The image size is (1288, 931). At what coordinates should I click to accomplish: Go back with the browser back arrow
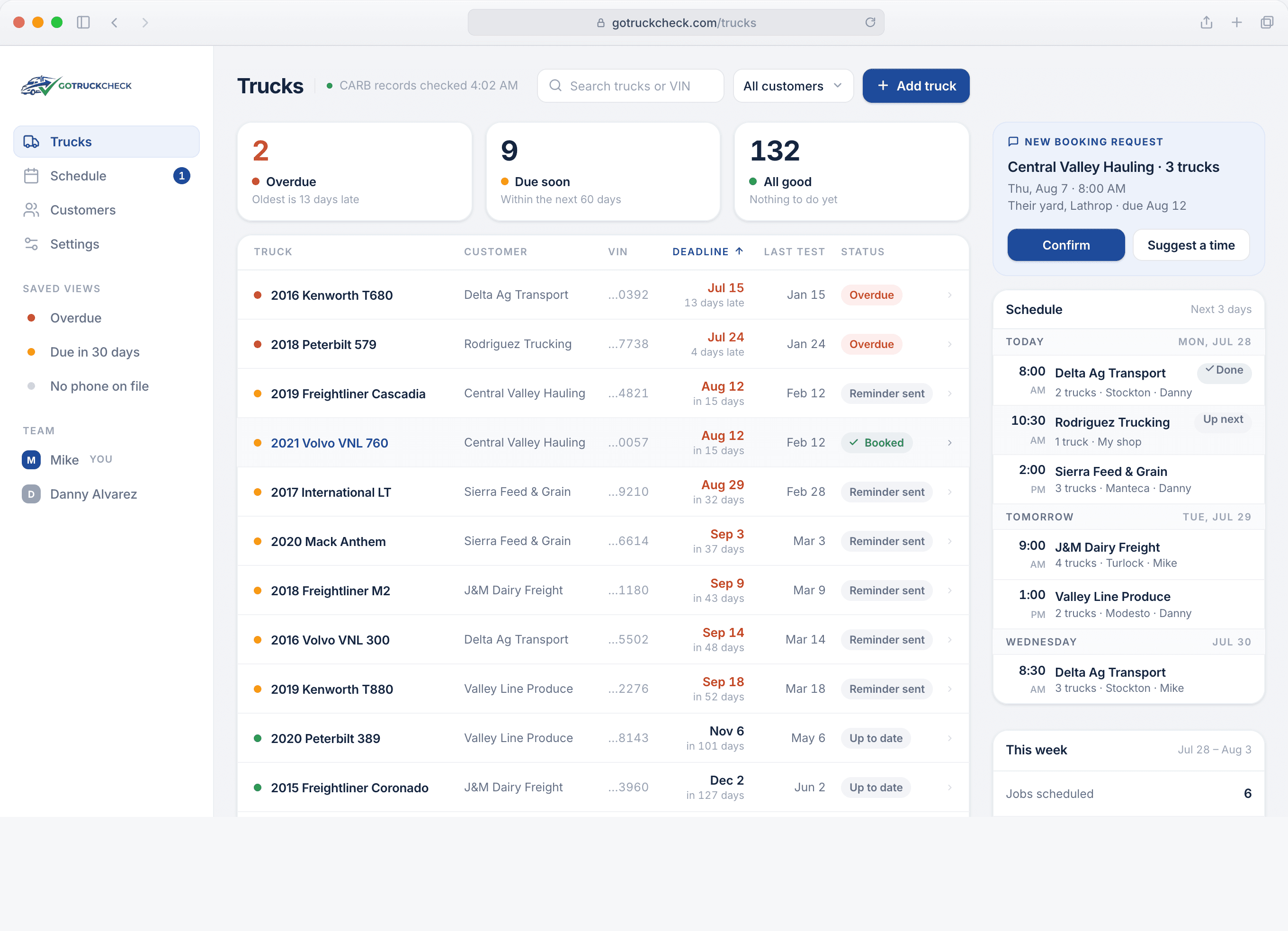(x=114, y=23)
